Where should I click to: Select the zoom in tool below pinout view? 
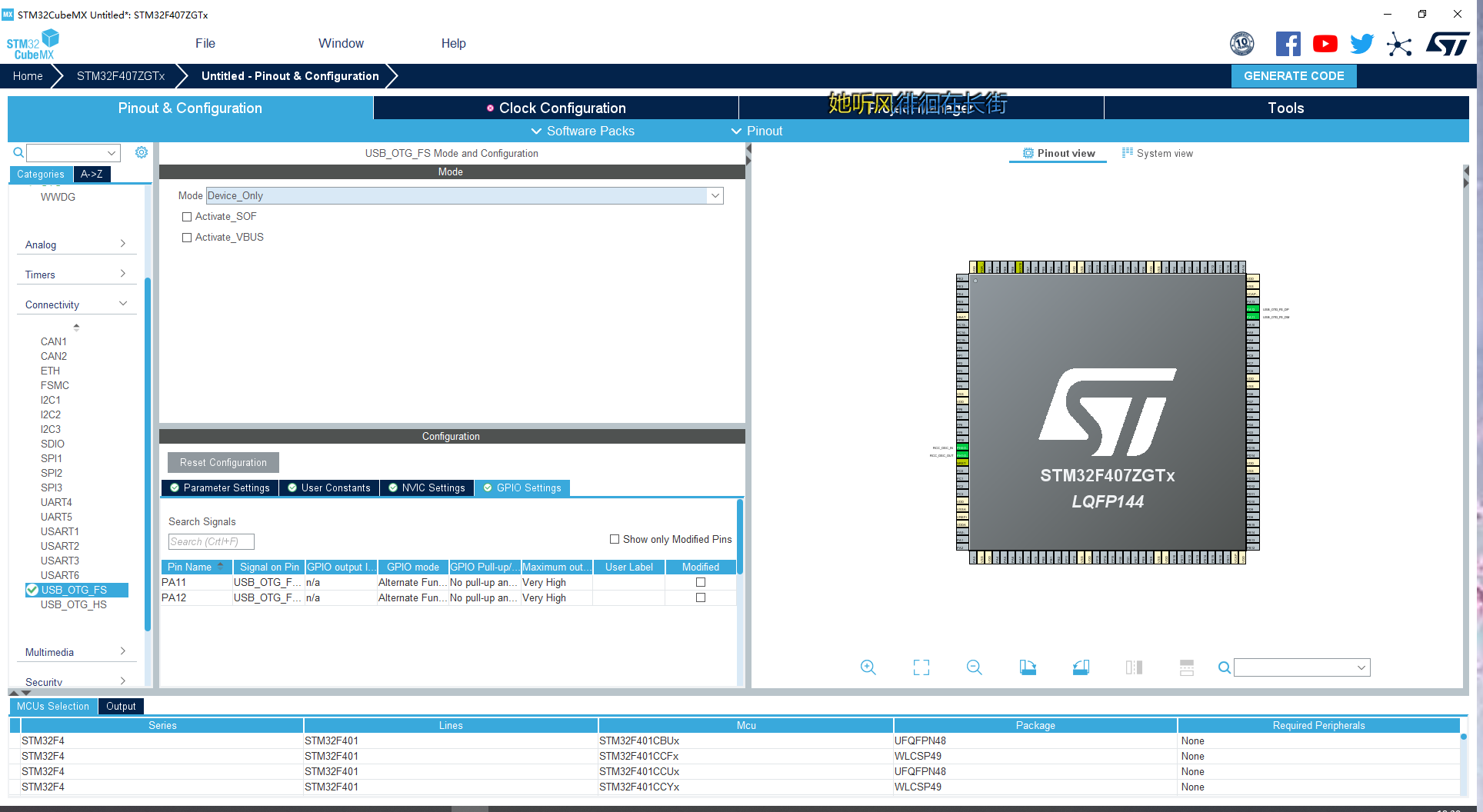868,667
